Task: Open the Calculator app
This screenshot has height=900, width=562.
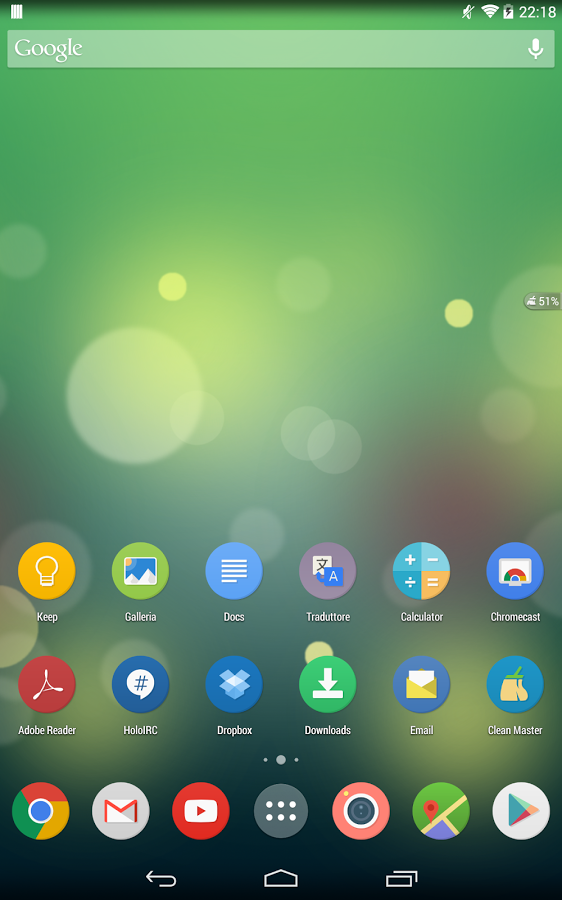Action: pyautogui.click(x=421, y=571)
